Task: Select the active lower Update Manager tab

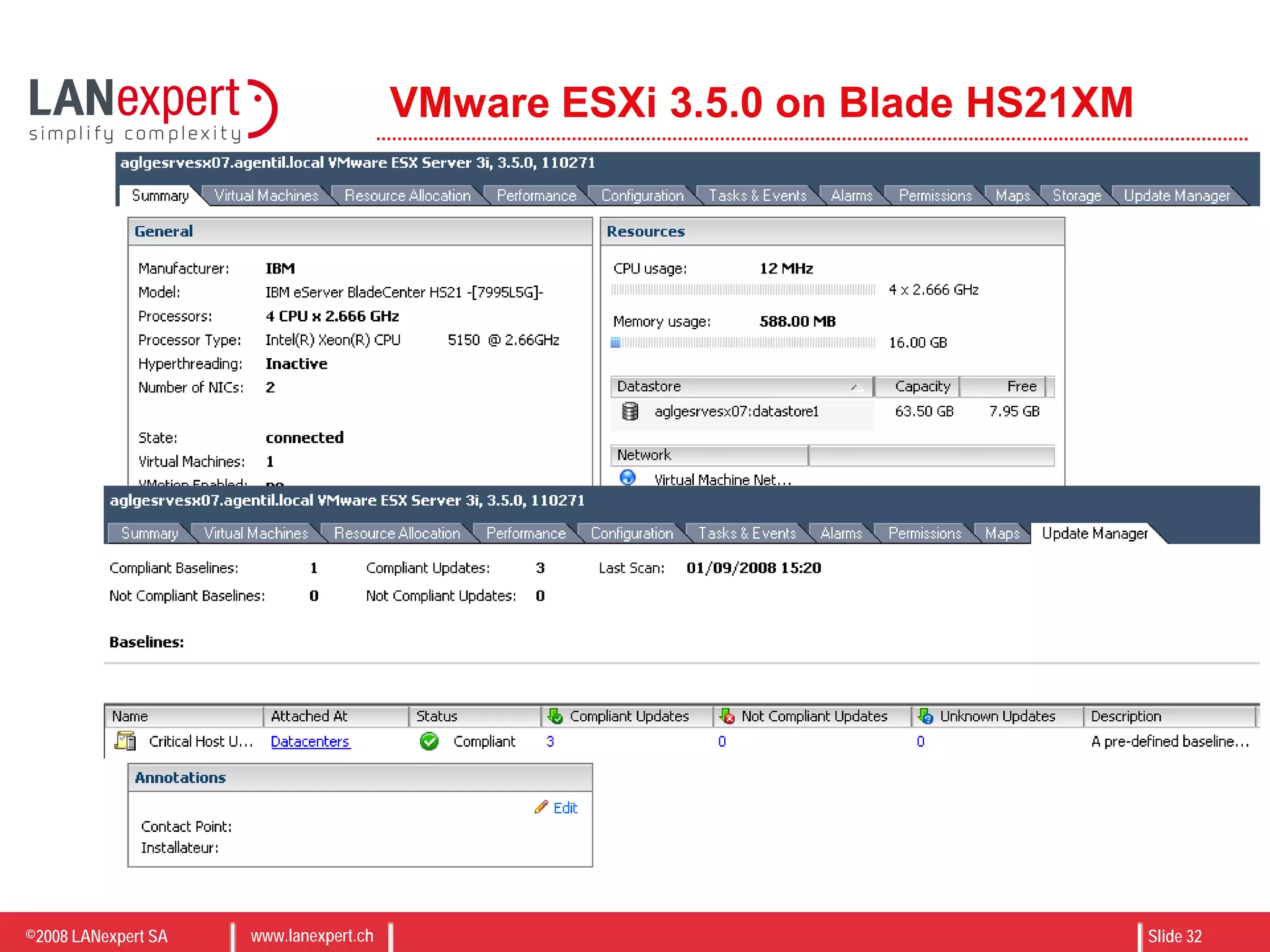Action: (x=1095, y=534)
